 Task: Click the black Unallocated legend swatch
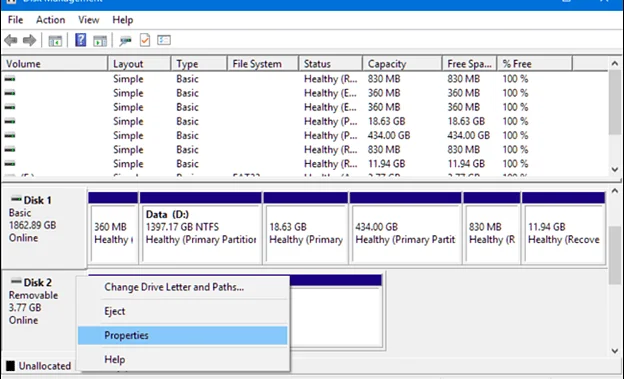pyautogui.click(x=11, y=365)
